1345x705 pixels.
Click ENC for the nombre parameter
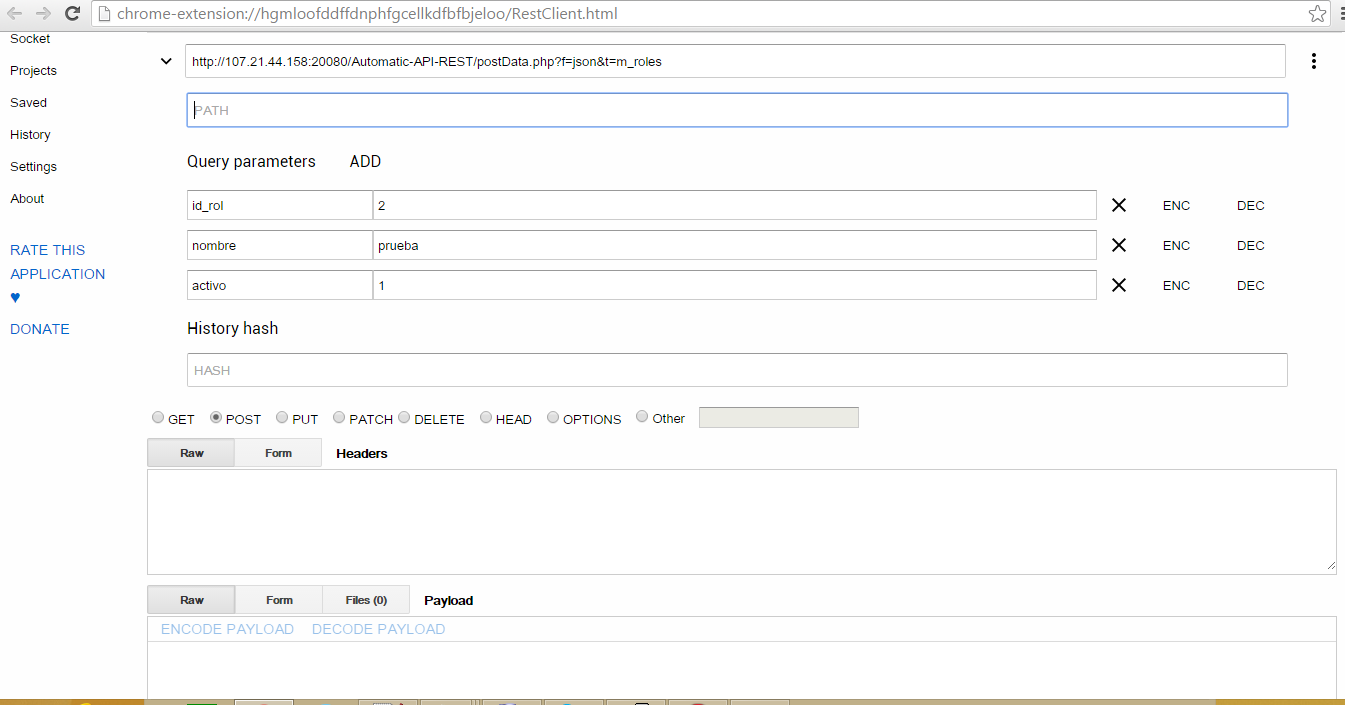pyautogui.click(x=1176, y=245)
